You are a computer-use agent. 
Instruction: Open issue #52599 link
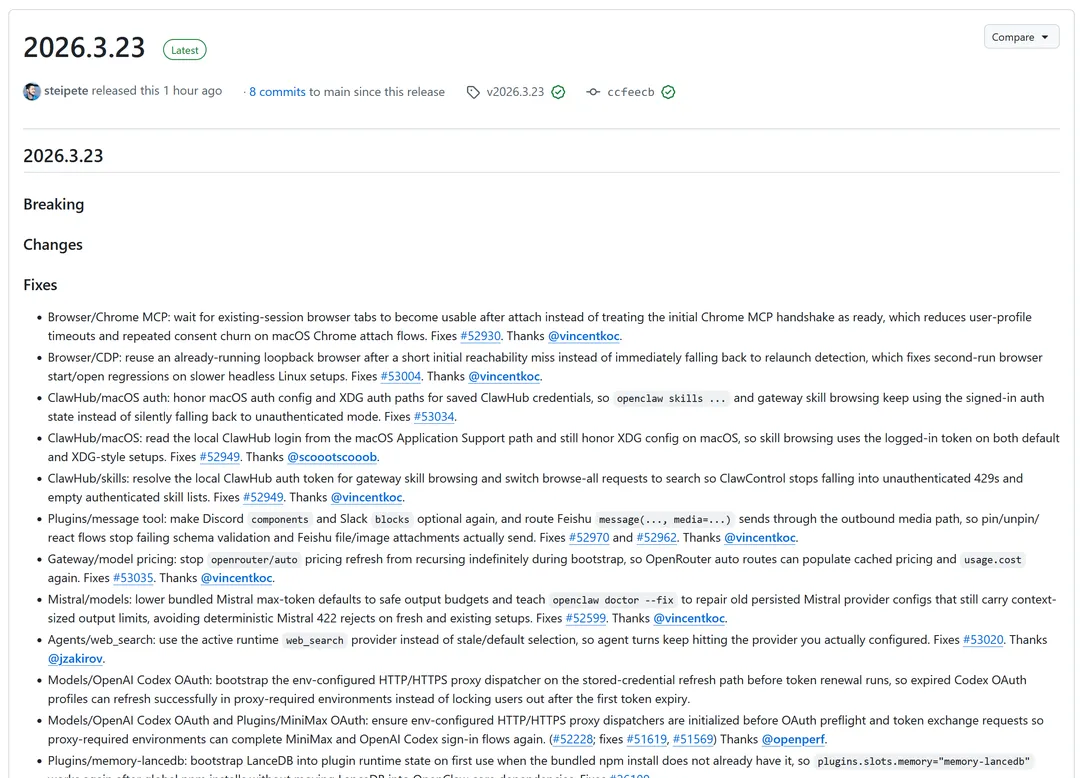[x=585, y=618]
